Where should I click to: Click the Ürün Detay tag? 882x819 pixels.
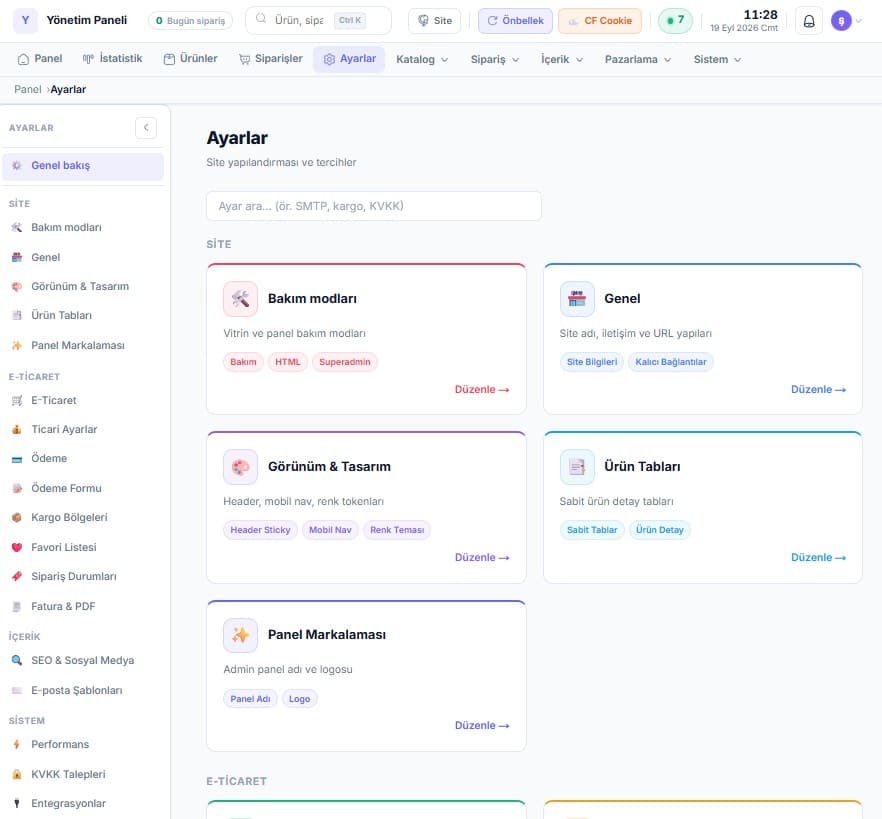click(660, 530)
